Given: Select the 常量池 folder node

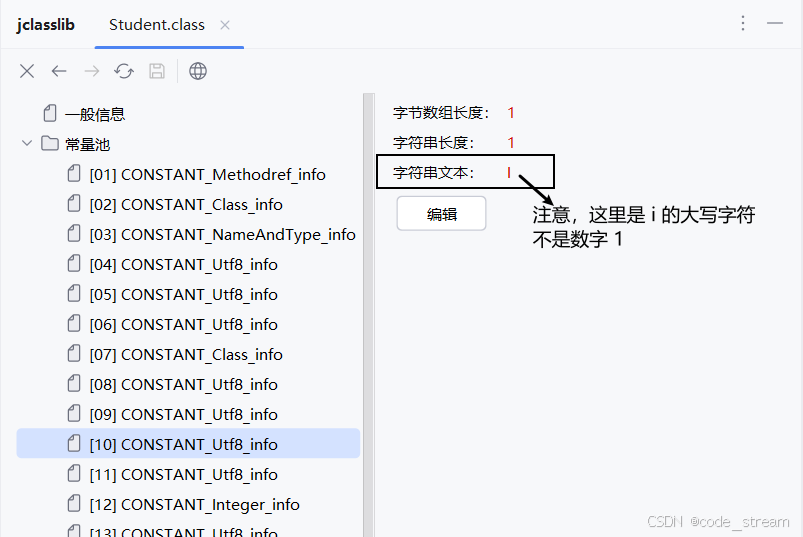Looking at the screenshot, I should pos(88,144).
